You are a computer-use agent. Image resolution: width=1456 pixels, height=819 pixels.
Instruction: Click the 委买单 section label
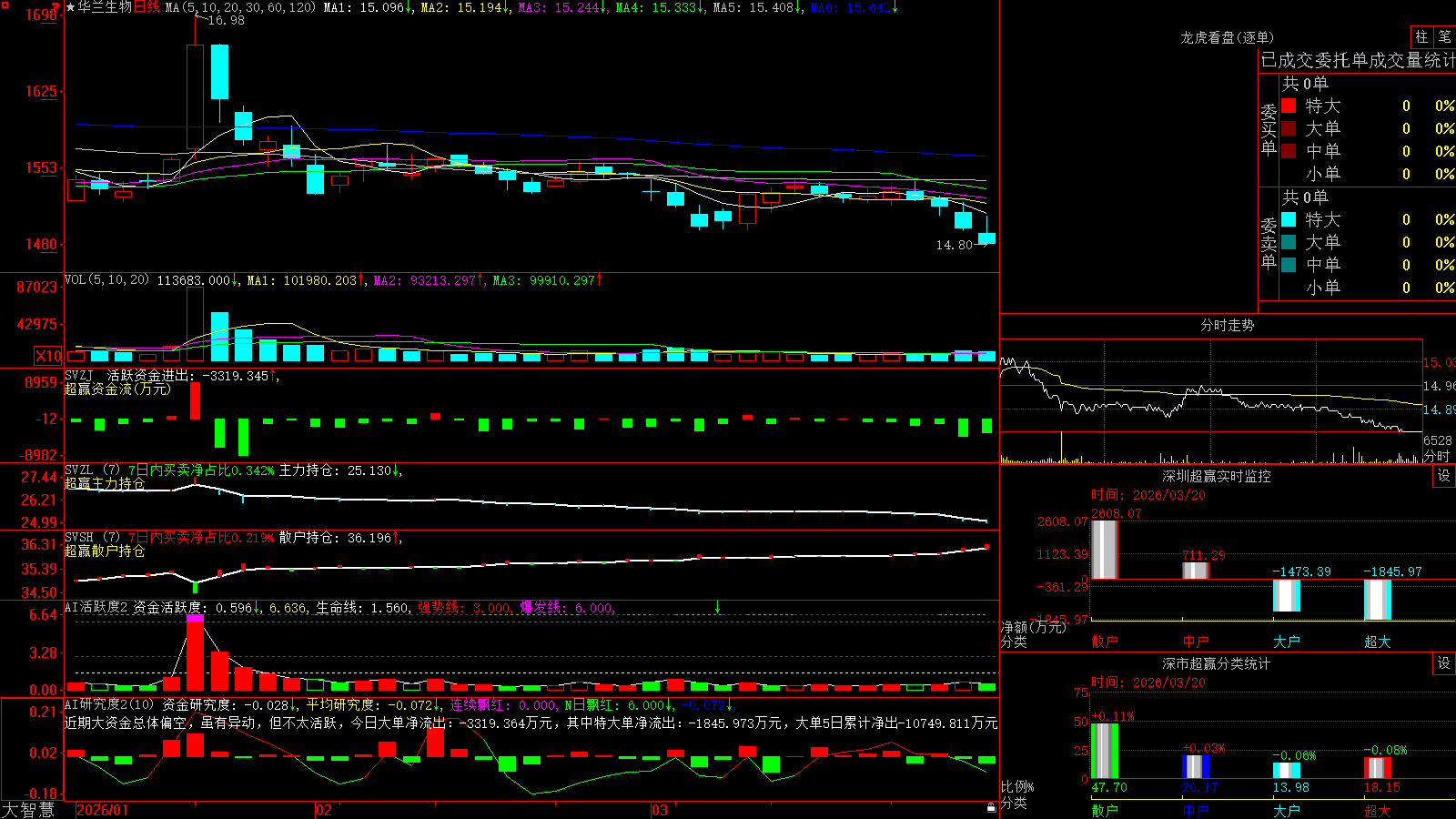(1269, 129)
